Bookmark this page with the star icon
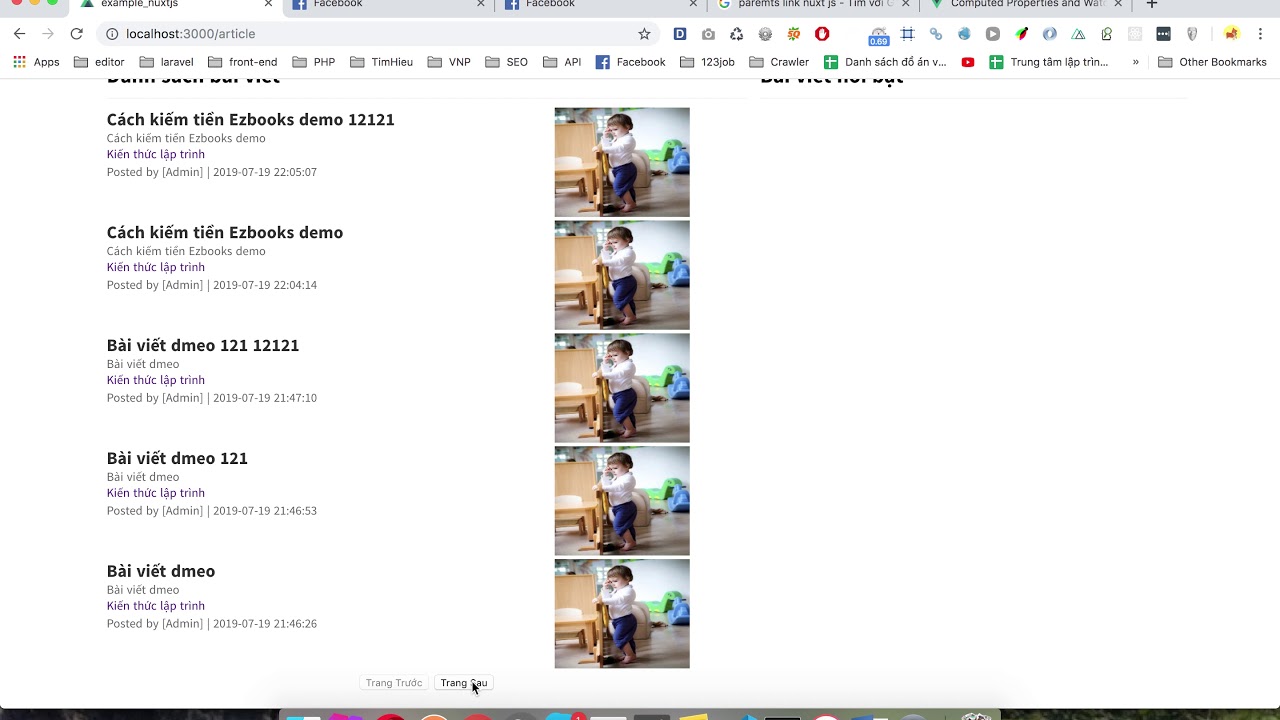The height and width of the screenshot is (720, 1280). 644,34
